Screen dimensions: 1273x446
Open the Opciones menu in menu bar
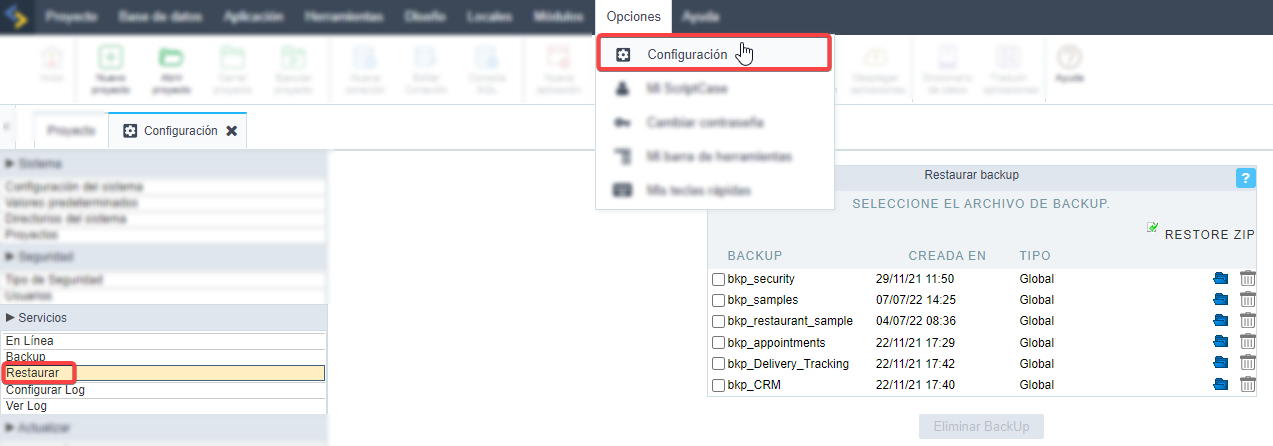[x=633, y=17]
